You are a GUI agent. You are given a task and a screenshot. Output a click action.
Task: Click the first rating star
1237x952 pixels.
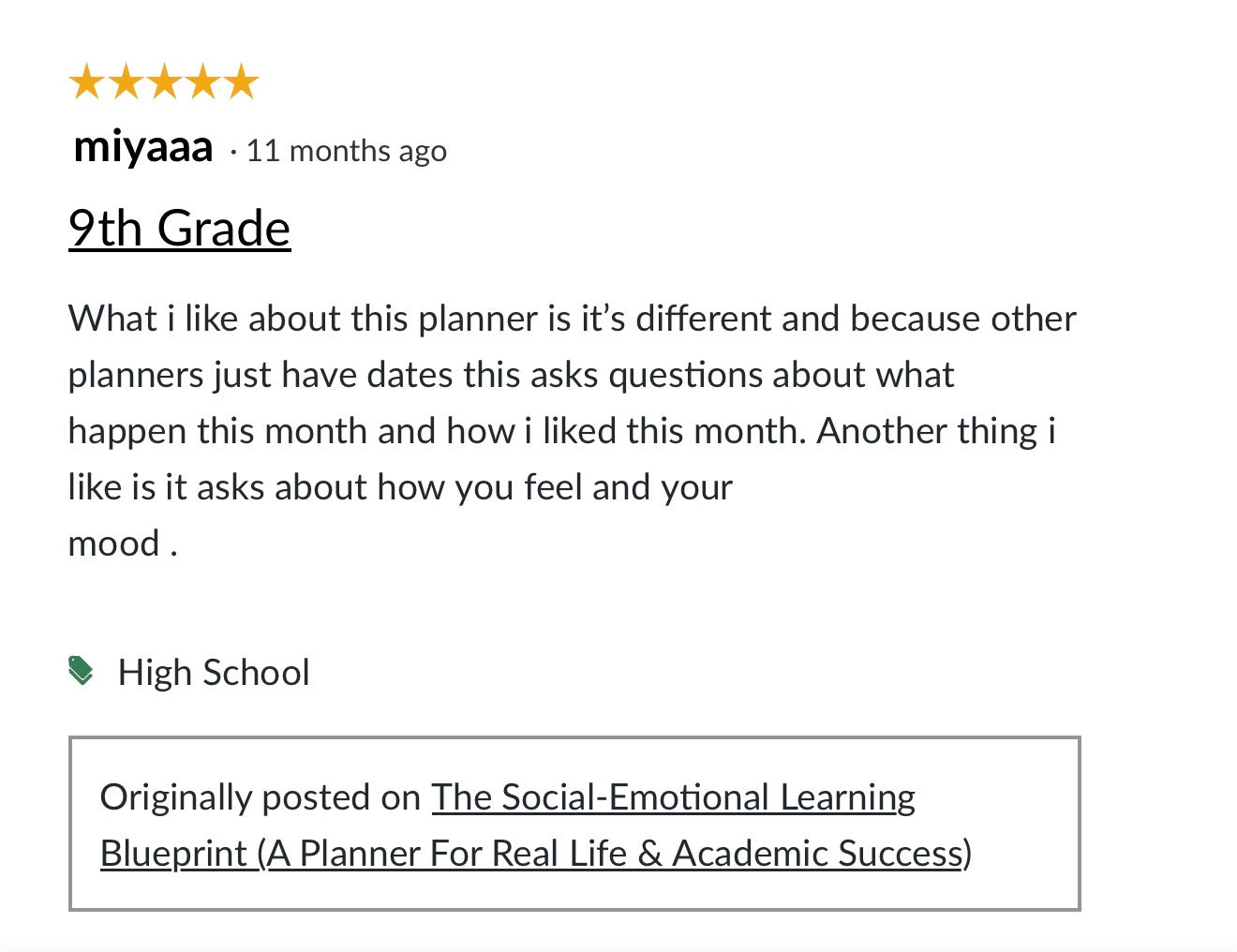point(86,82)
